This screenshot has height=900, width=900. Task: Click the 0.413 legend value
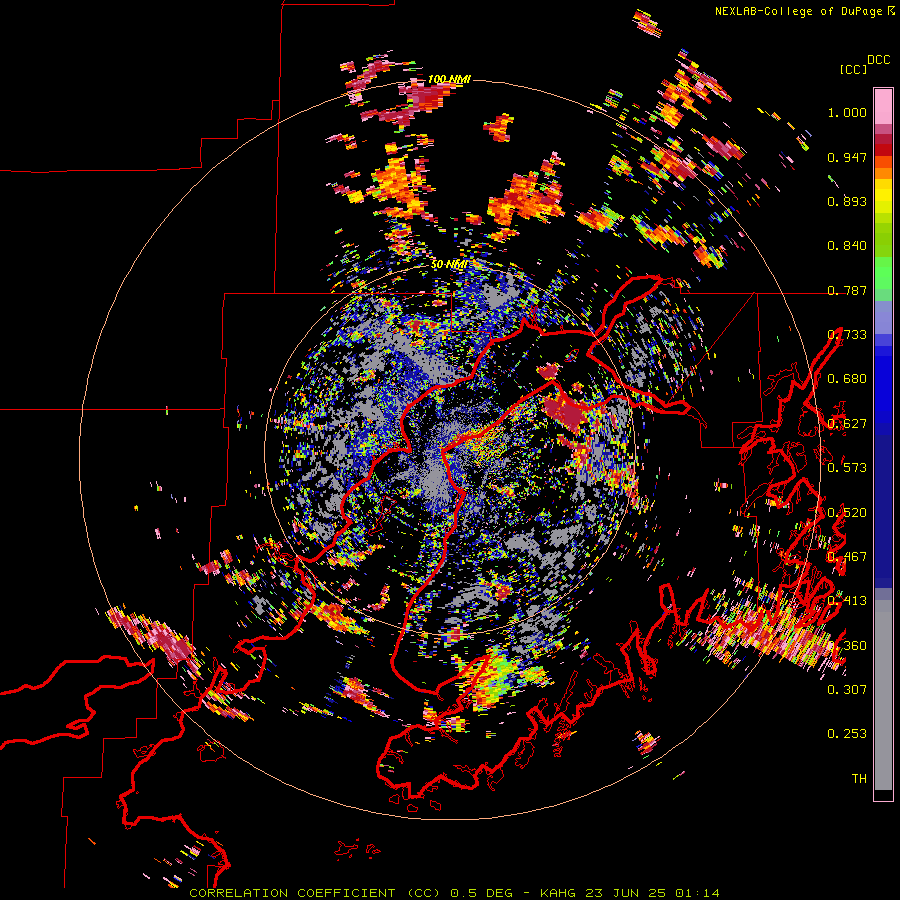pos(847,601)
